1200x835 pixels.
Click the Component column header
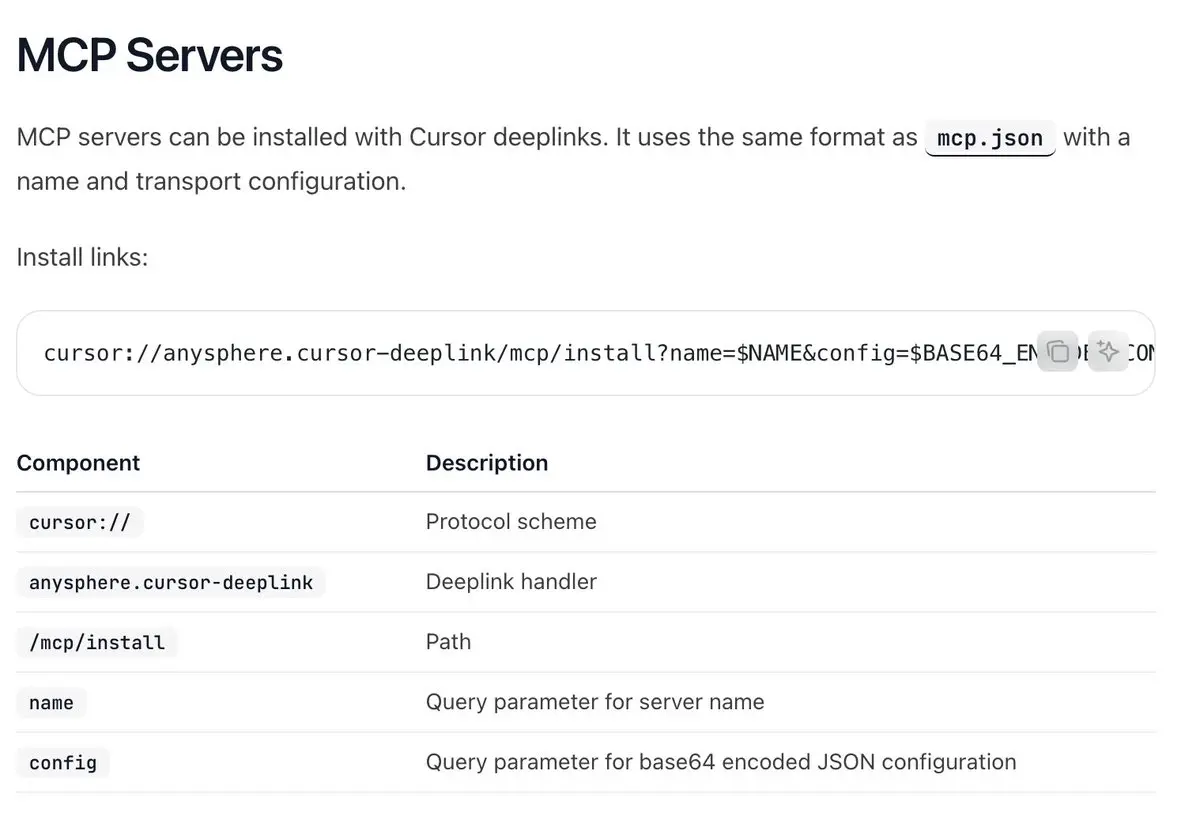(78, 463)
